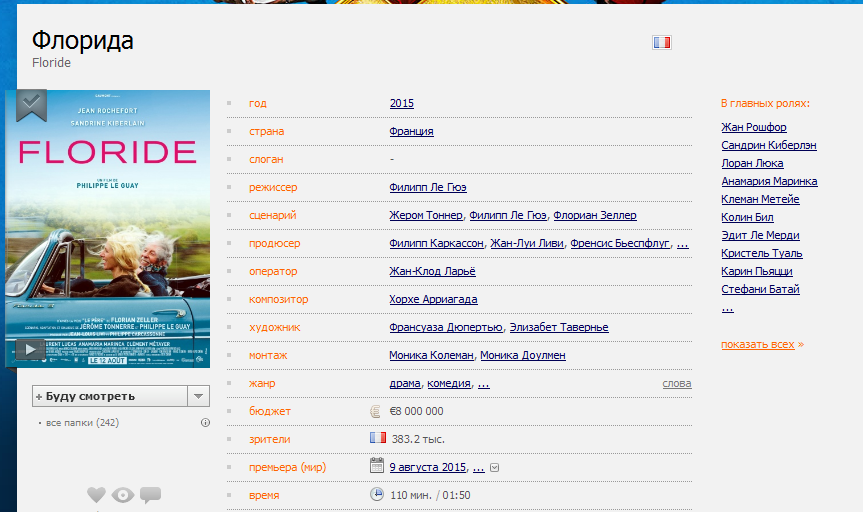This screenshot has width=863, height=512.
Task: Open the слова keywords link
Action: (x=677, y=384)
